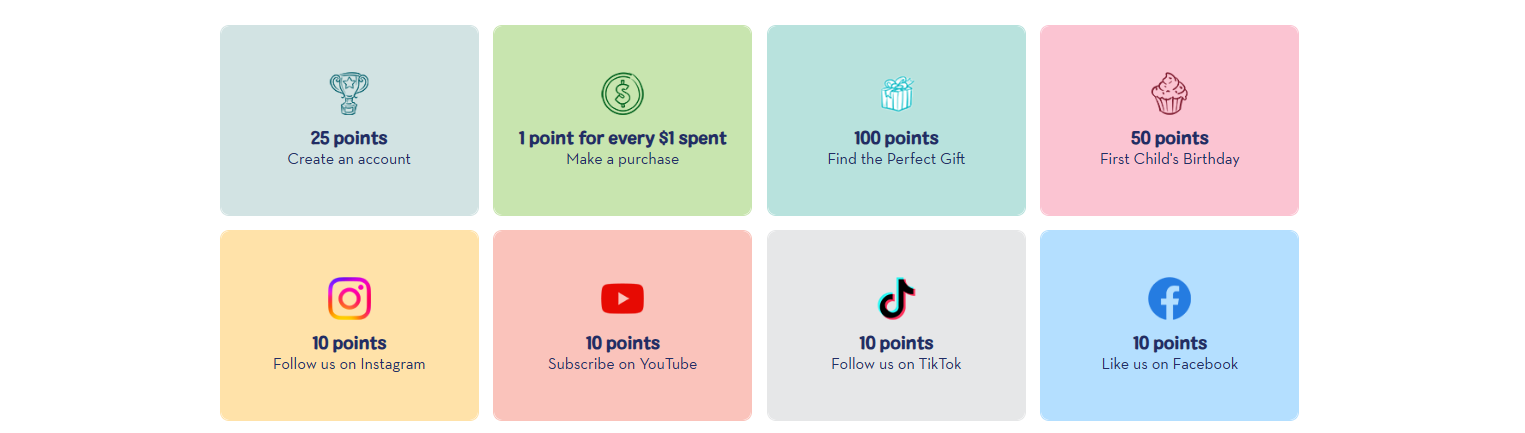Click the Instagram logo icon
Image resolution: width=1525 pixels, height=433 pixels.
click(349, 298)
